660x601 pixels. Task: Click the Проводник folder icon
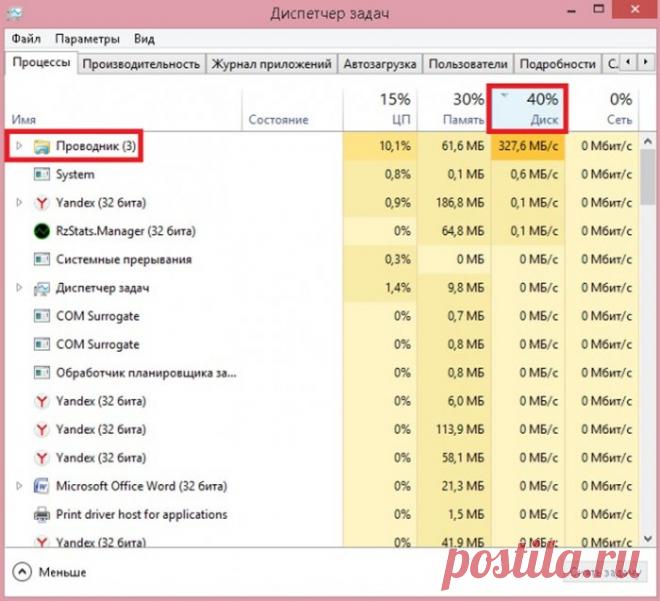point(42,146)
